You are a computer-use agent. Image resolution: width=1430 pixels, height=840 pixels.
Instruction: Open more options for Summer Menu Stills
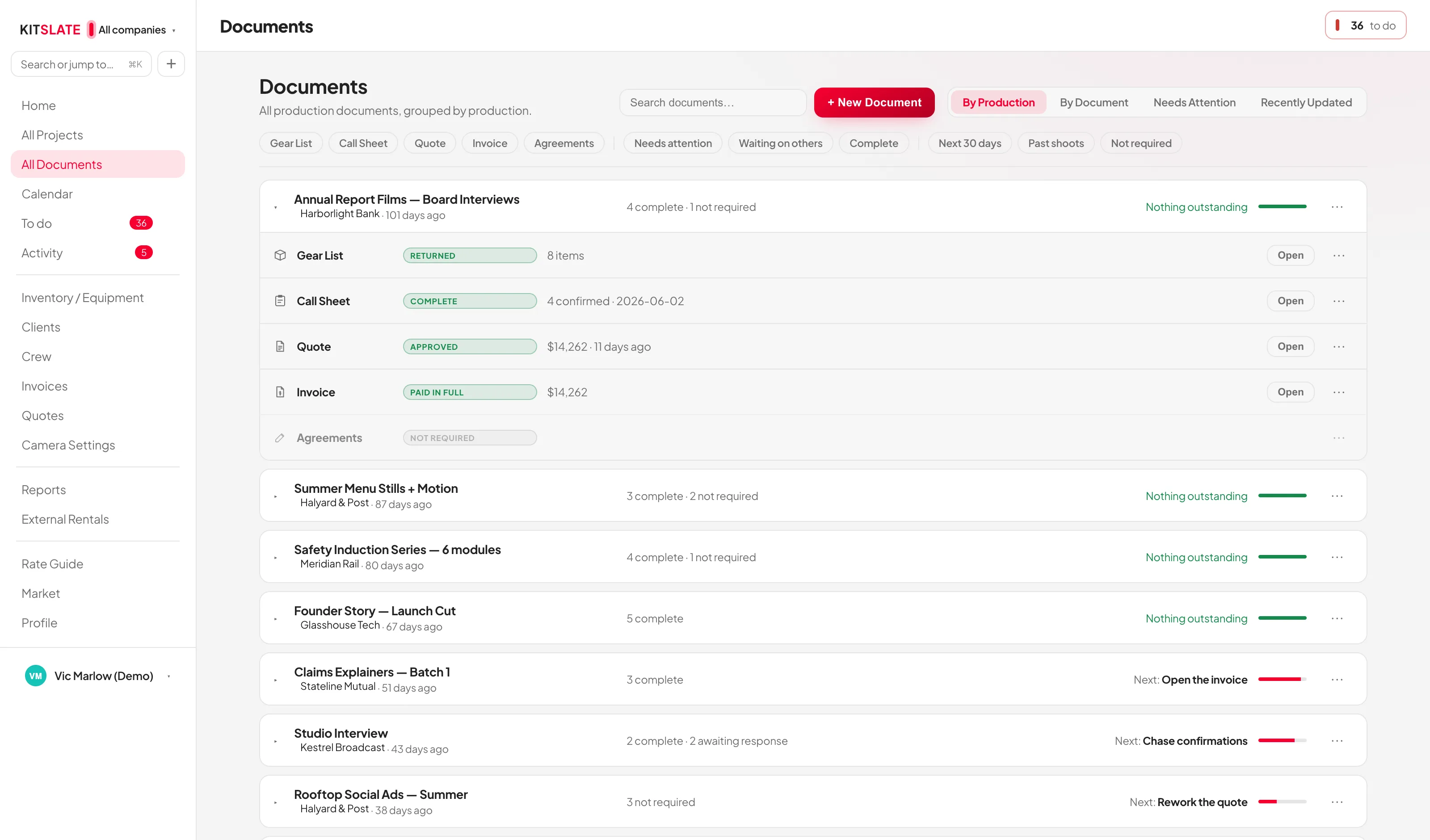(1337, 496)
